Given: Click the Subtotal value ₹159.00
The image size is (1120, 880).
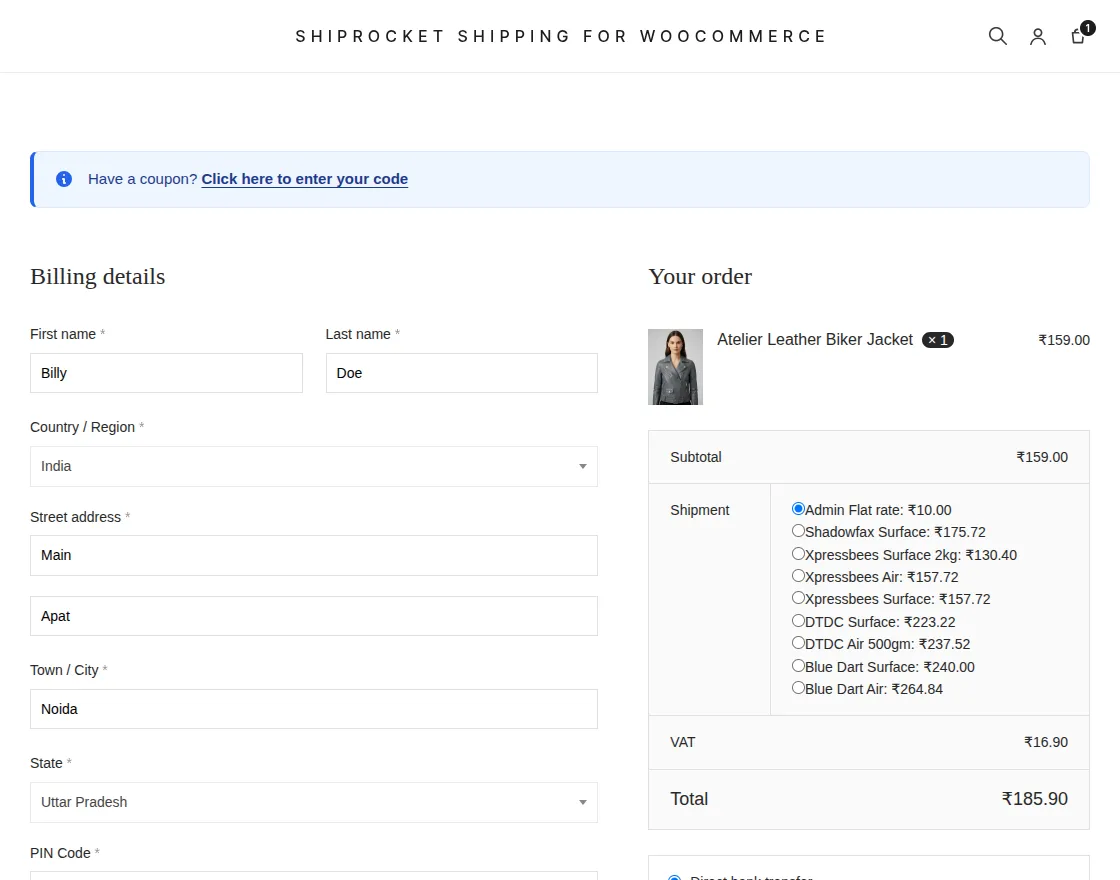Looking at the screenshot, I should [x=1042, y=457].
